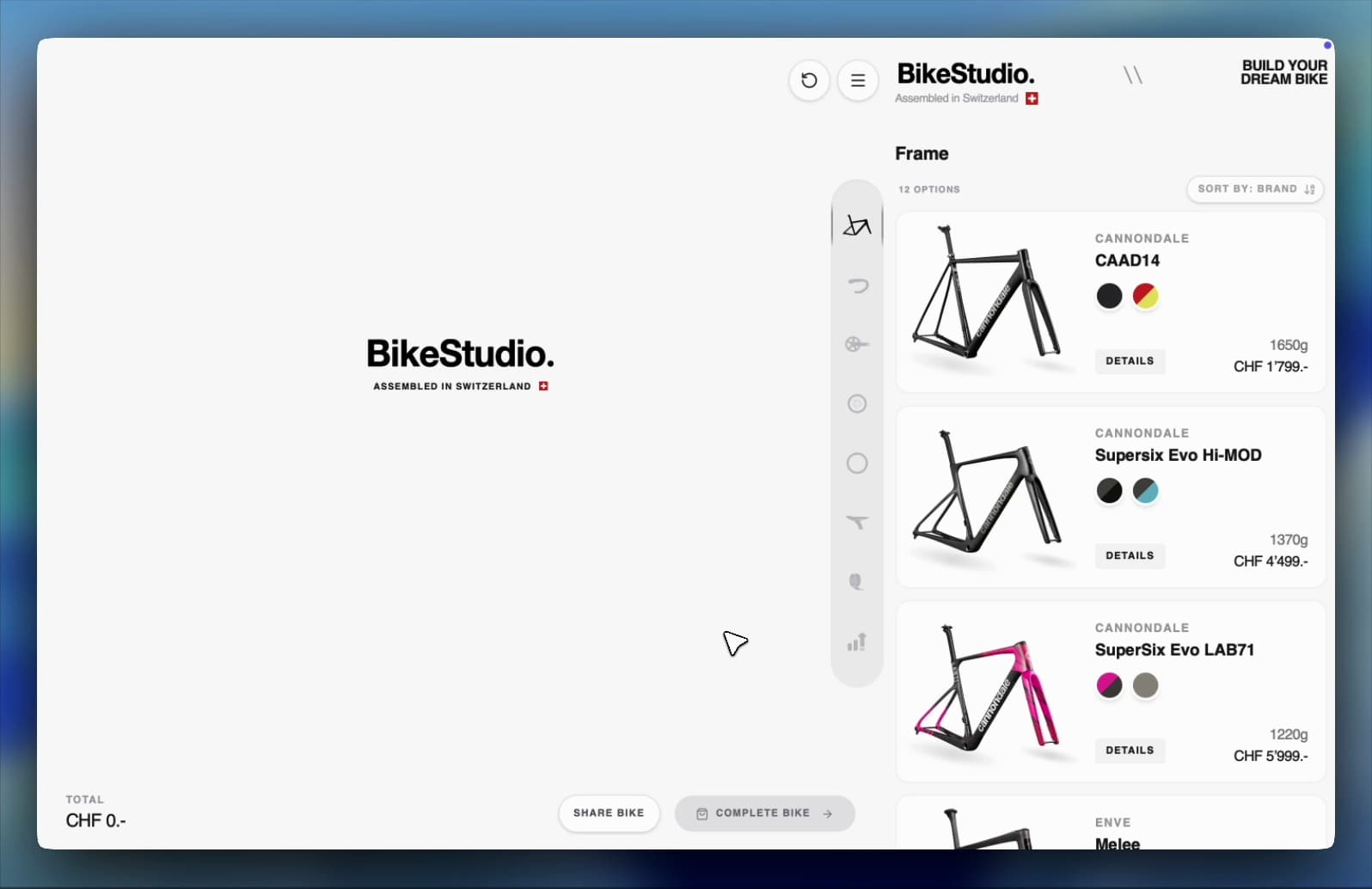Click the BikeStudio logo in the header

coord(965,74)
